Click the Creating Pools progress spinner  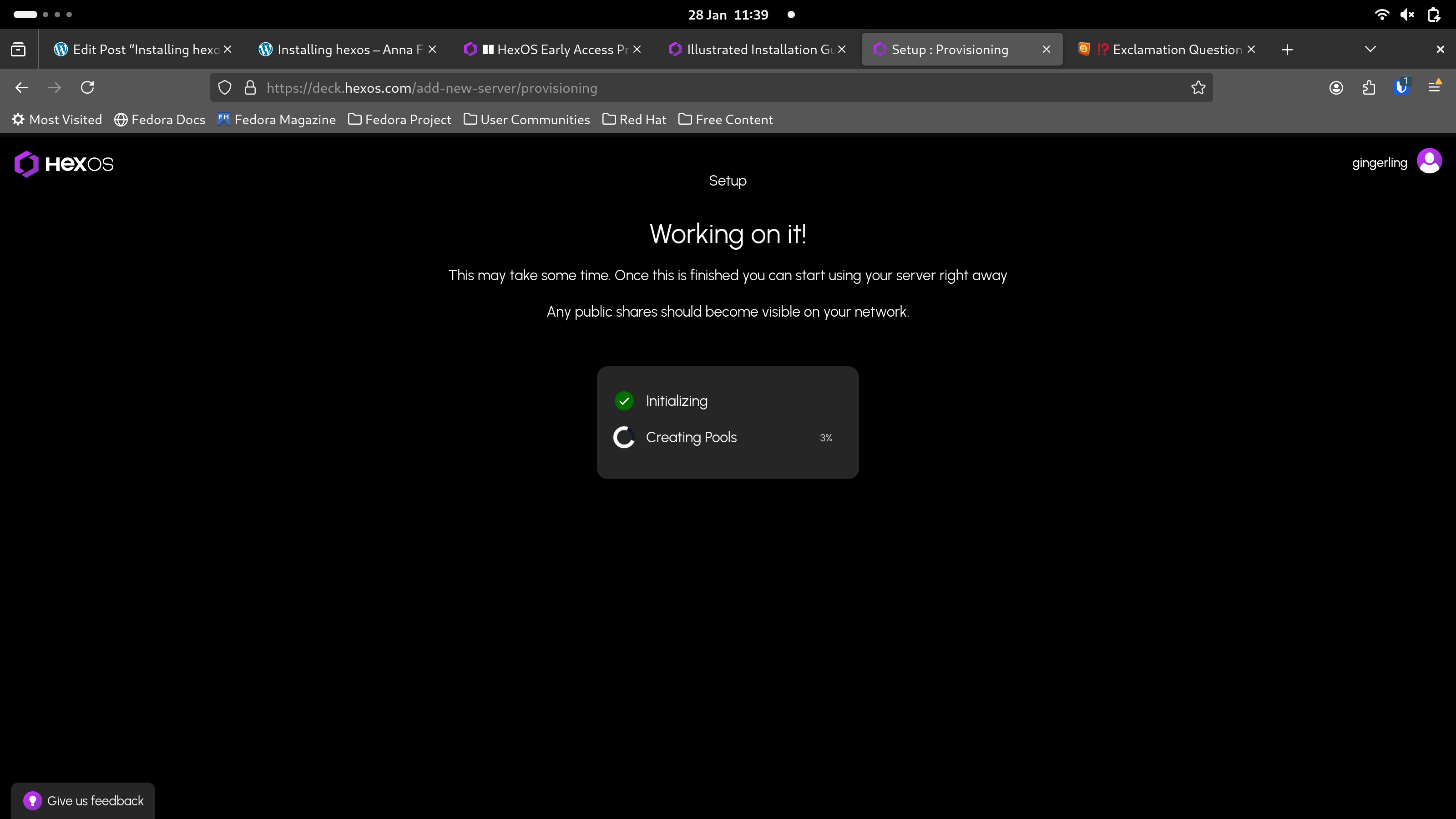tap(624, 437)
